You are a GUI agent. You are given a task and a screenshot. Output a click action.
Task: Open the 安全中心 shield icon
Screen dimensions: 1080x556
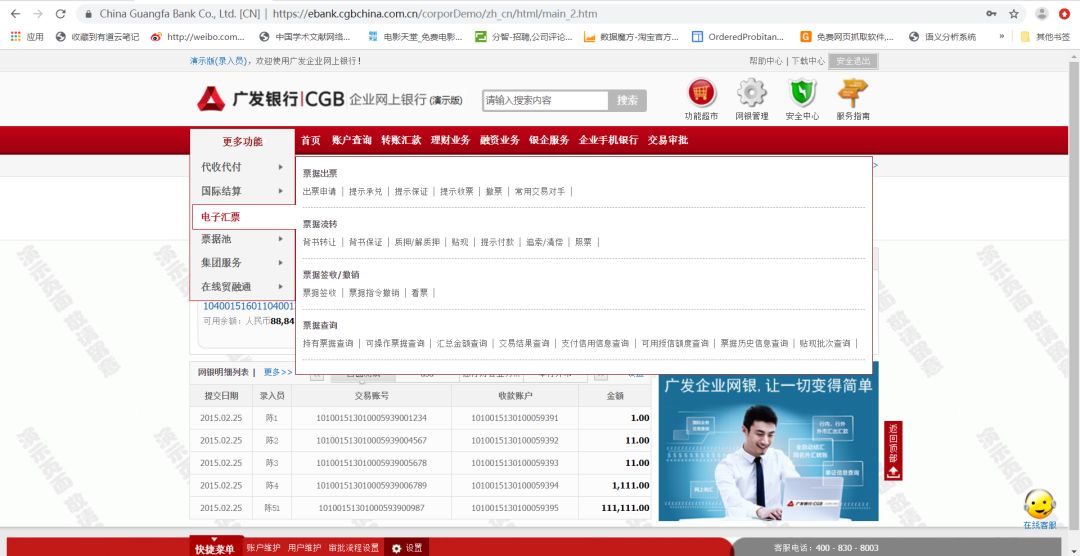pos(802,93)
